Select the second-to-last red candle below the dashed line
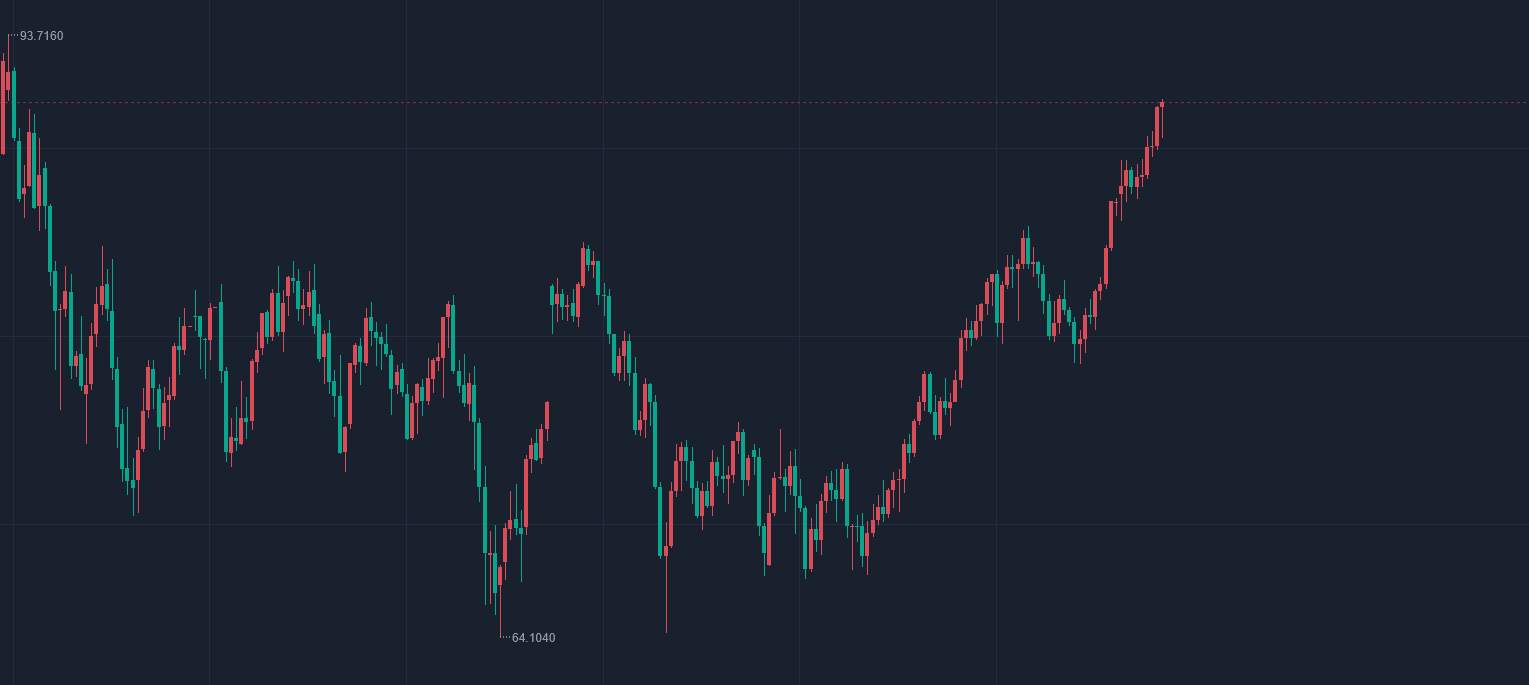The height and width of the screenshot is (685, 1529). point(1157,126)
